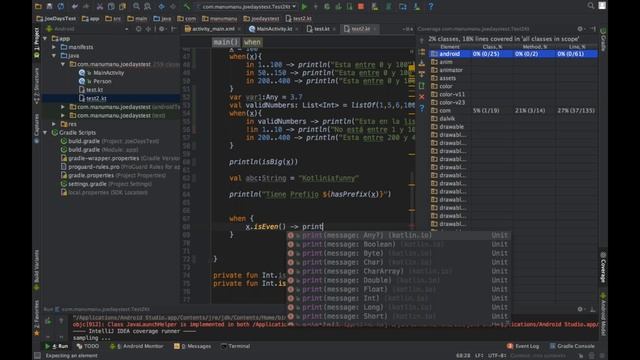Image resolution: width=640 pixels, height=360 pixels.
Task: Choose print(message: Char) completion
Action: coord(398,262)
